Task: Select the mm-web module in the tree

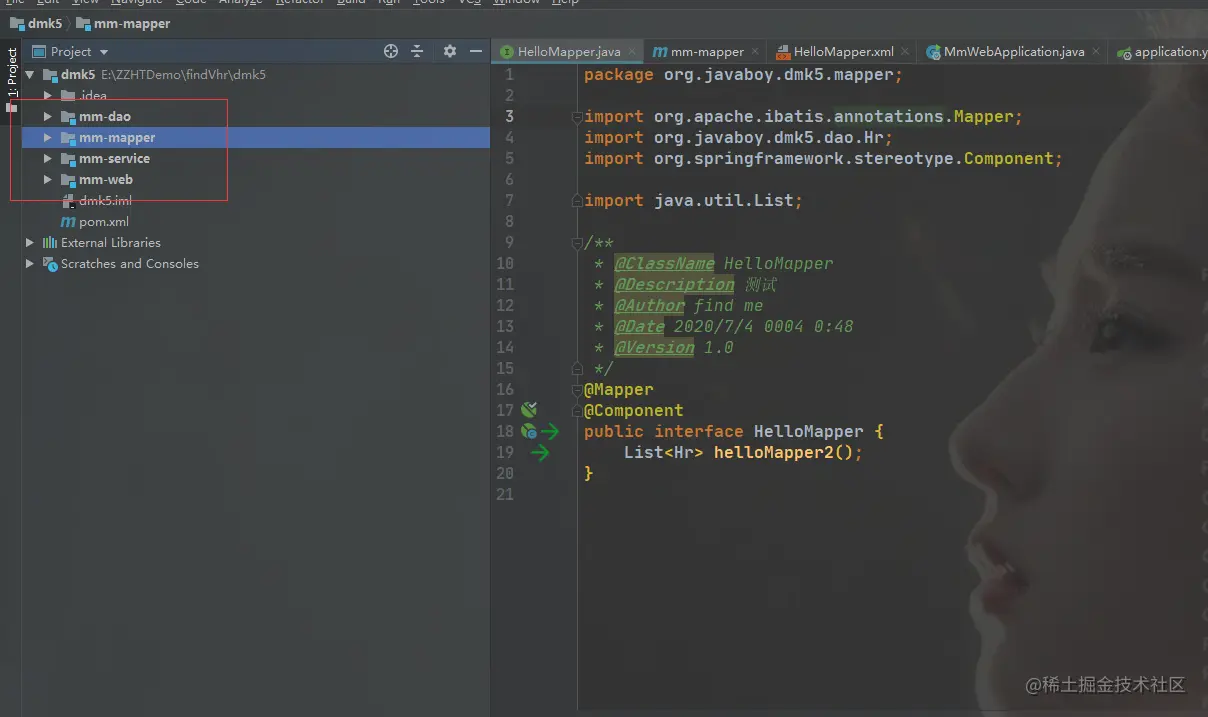Action: (106, 180)
